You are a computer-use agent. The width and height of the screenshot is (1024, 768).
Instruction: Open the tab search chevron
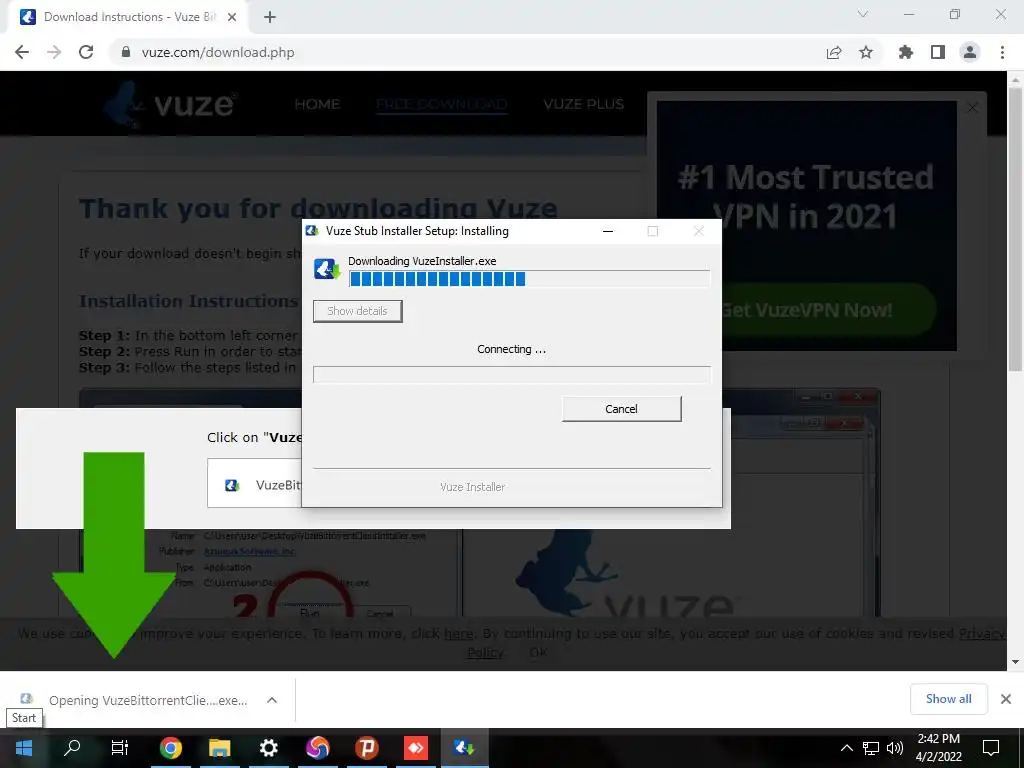(x=863, y=14)
